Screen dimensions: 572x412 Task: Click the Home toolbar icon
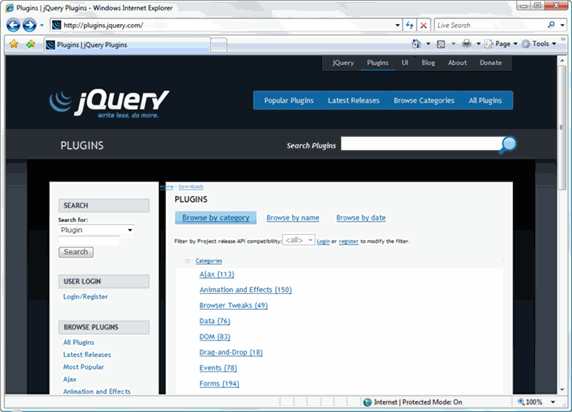416,44
